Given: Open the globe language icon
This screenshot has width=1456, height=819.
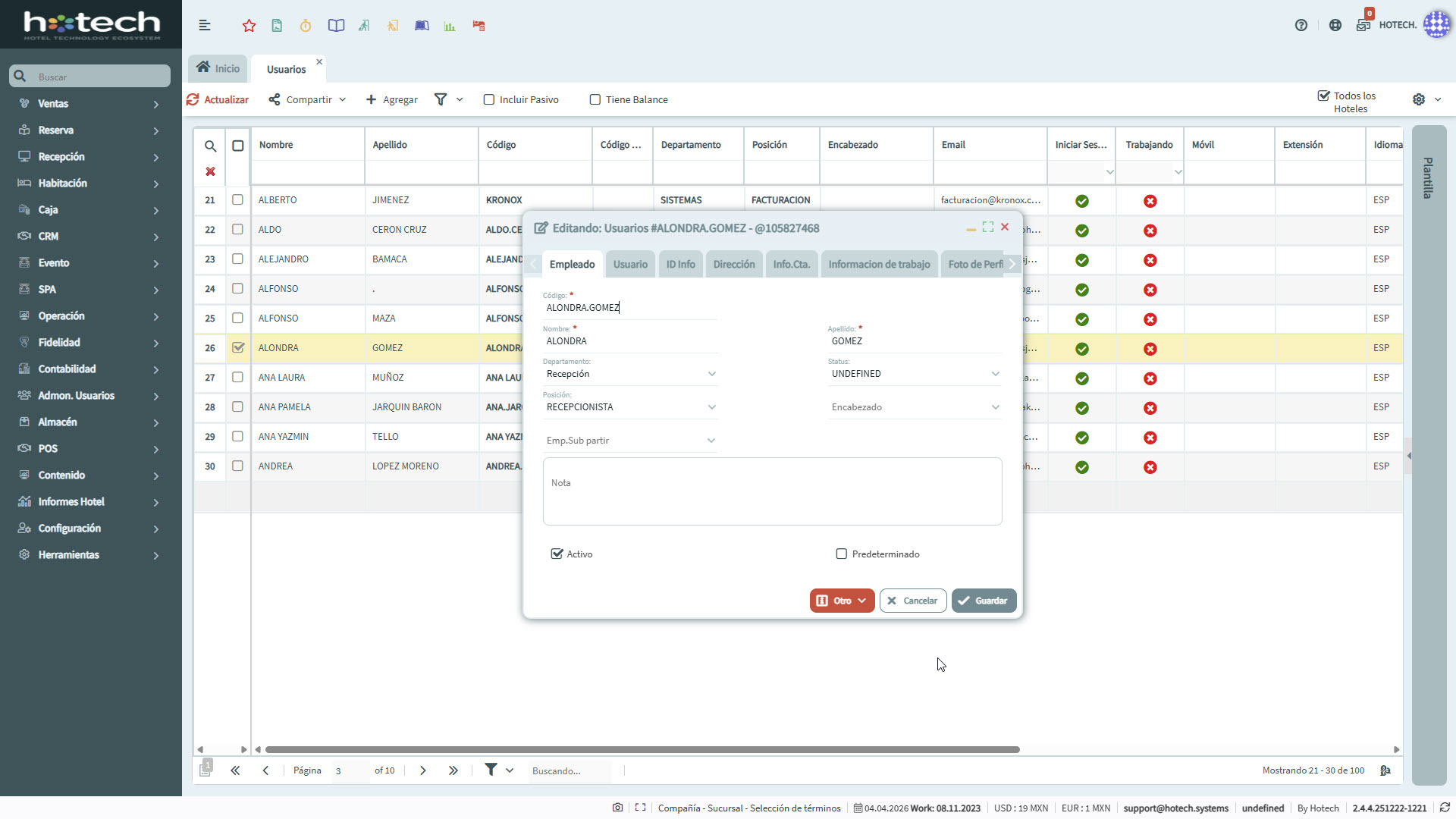Looking at the screenshot, I should pos(1335,25).
